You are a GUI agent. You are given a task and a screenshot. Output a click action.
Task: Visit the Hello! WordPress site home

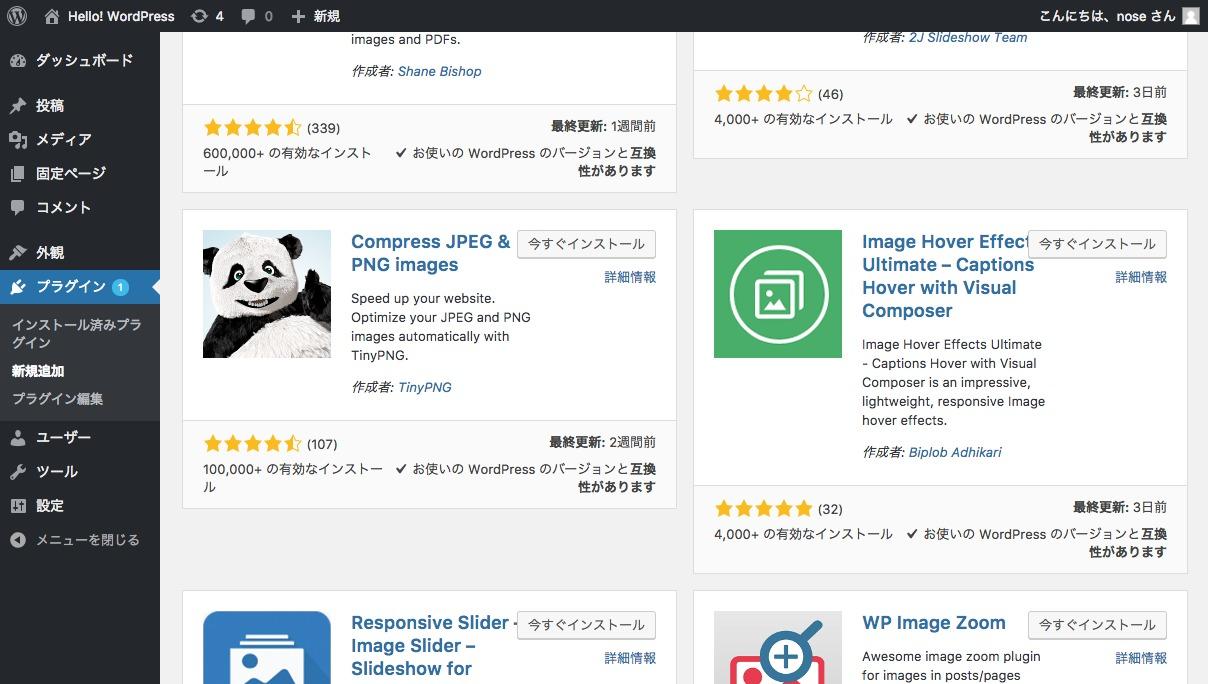point(110,16)
